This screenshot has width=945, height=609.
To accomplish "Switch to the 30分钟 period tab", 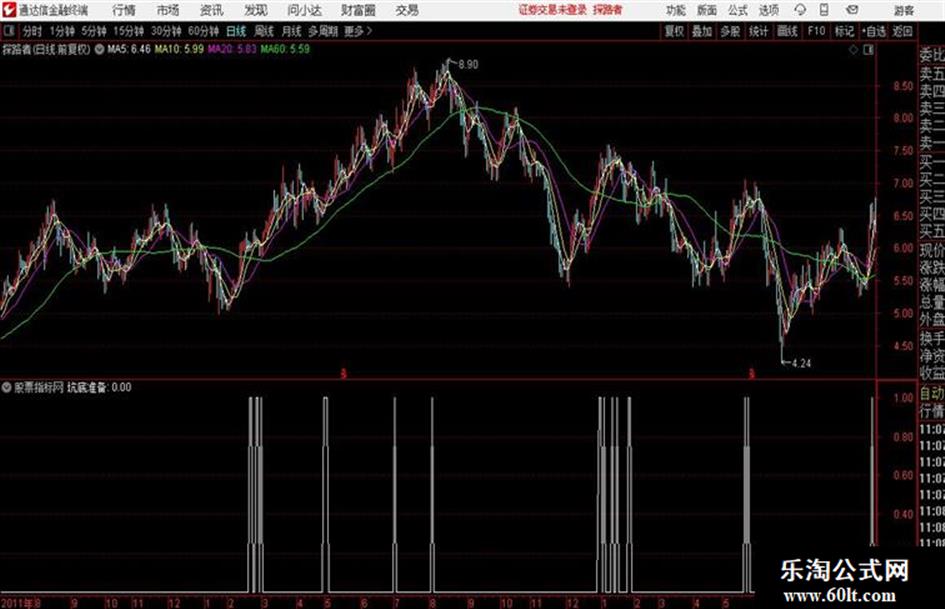I will pos(166,31).
